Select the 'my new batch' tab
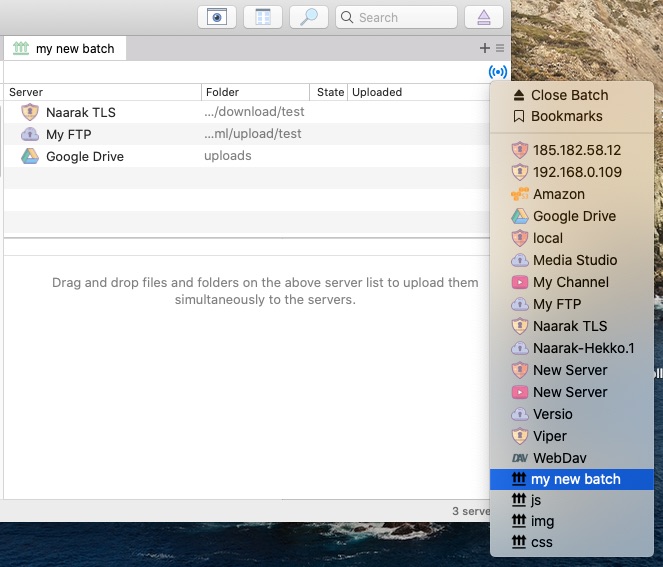The height and width of the screenshot is (567, 663). click(x=65, y=48)
